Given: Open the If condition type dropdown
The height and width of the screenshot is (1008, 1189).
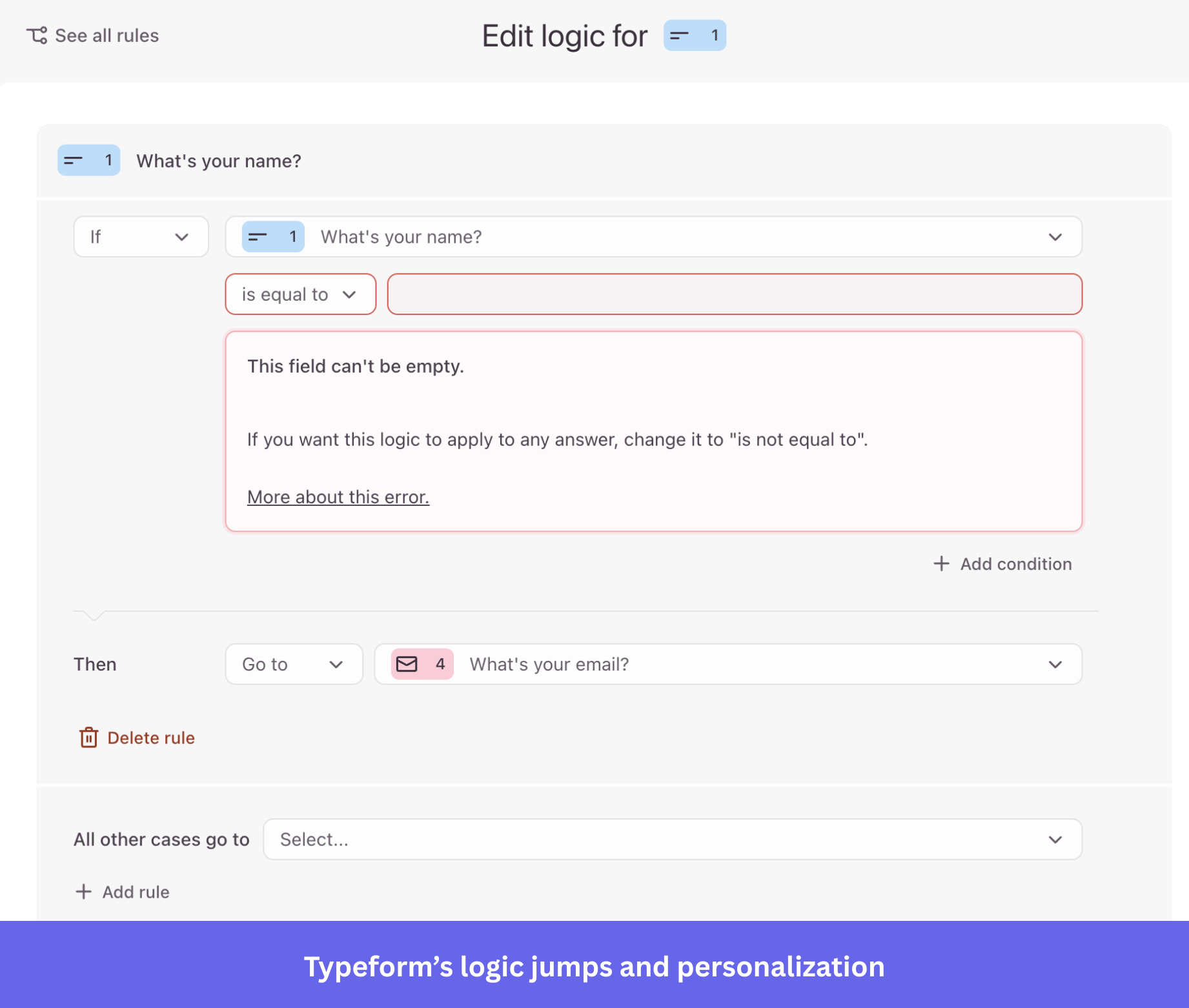Looking at the screenshot, I should 141,236.
